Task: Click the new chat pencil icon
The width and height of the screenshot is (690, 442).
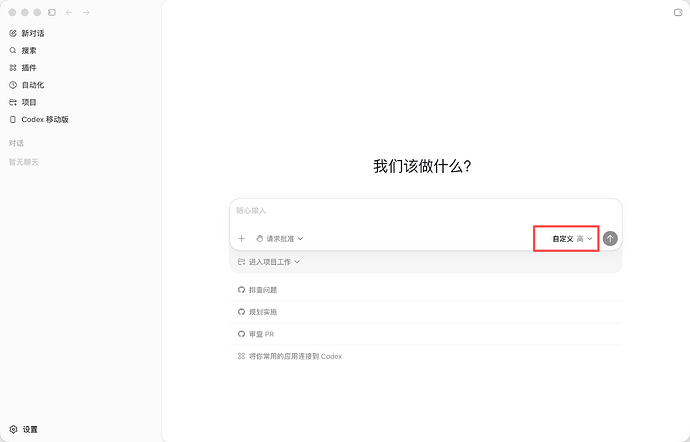Action: click(13, 33)
